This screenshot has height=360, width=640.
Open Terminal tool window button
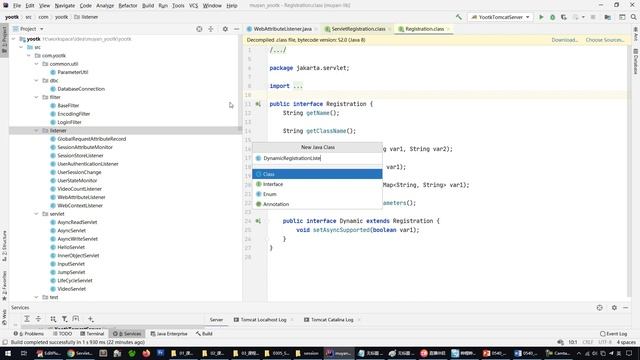(92, 334)
